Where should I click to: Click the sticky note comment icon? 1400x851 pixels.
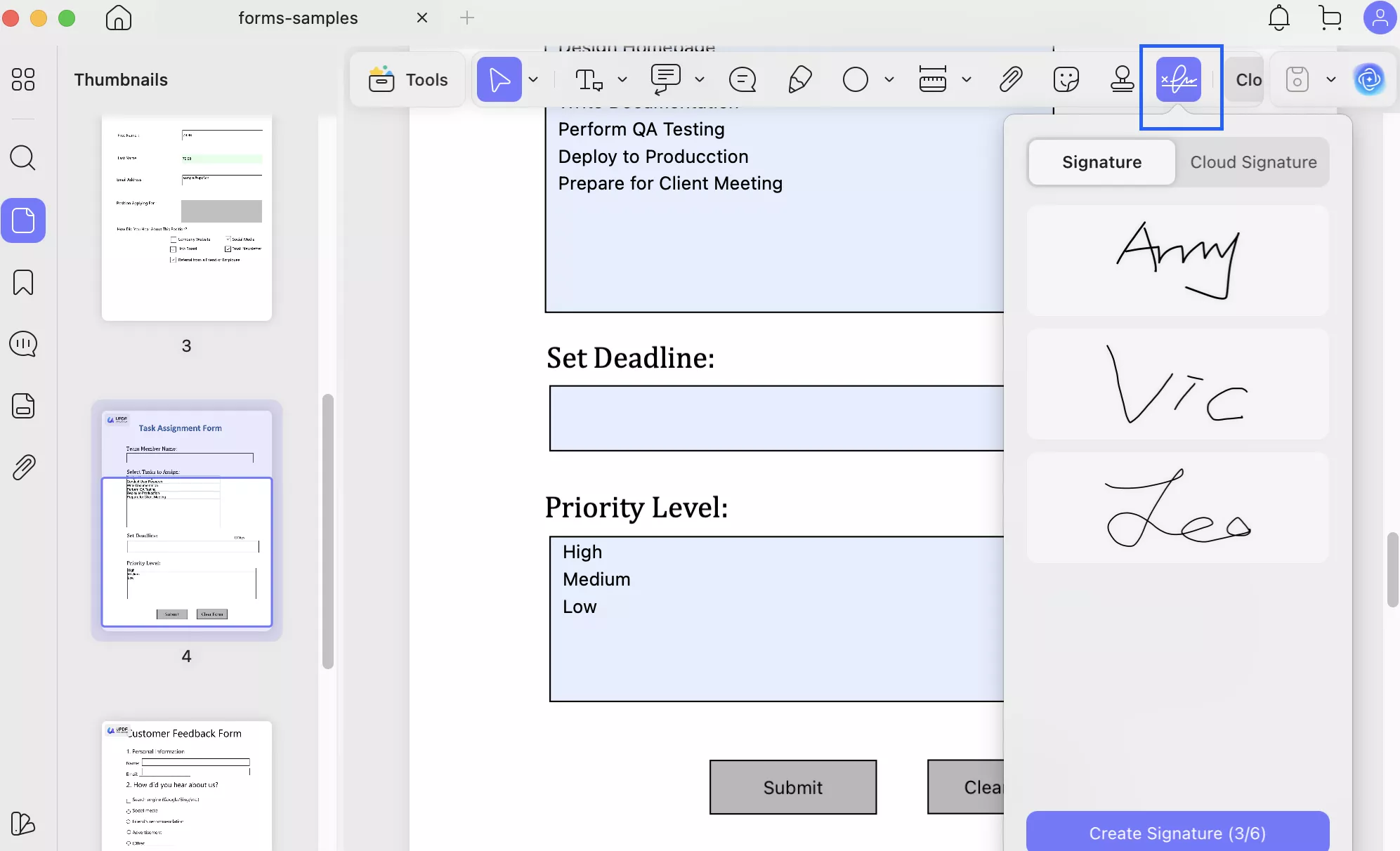pyautogui.click(x=742, y=79)
